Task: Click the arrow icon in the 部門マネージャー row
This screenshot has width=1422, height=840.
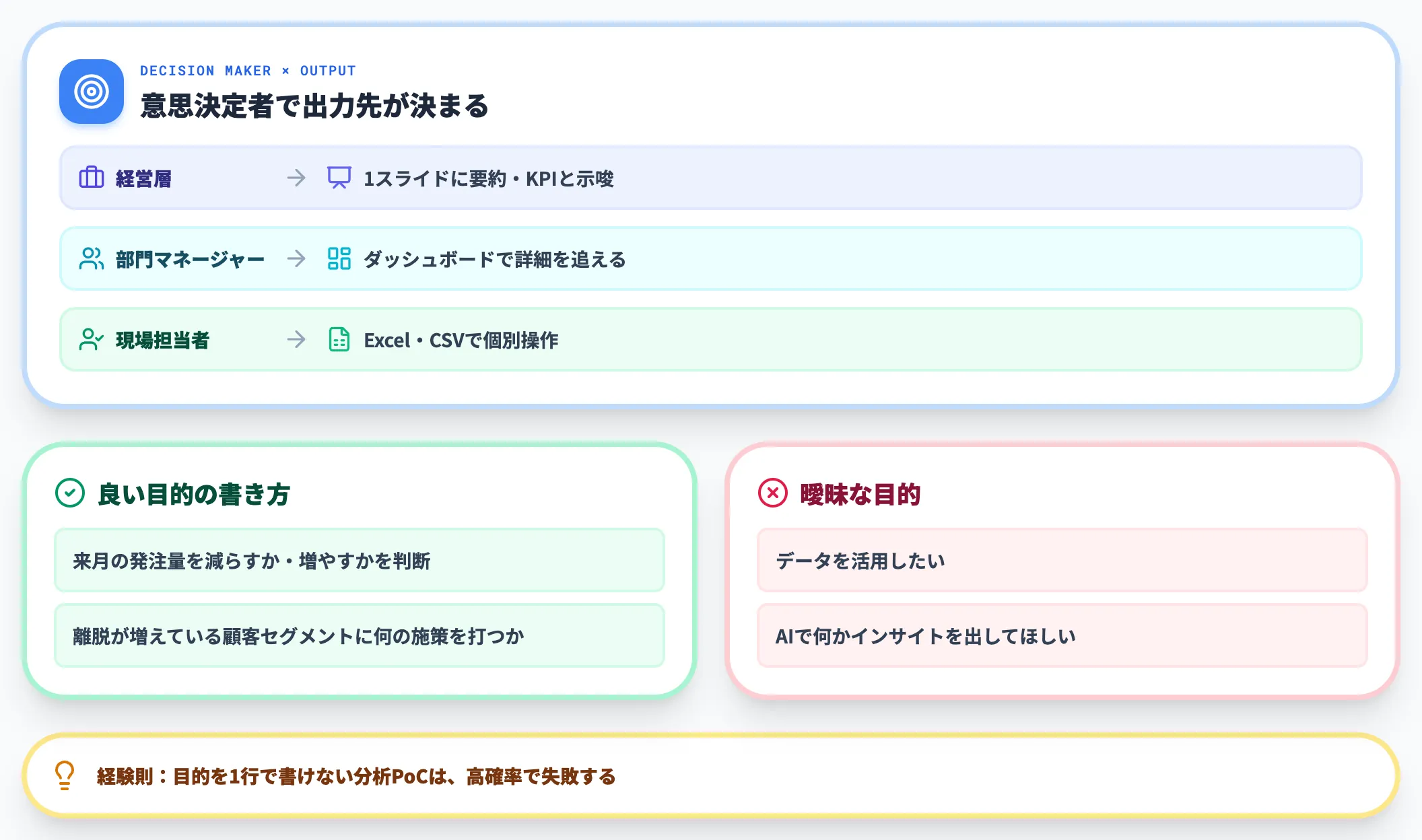Action: click(x=296, y=258)
